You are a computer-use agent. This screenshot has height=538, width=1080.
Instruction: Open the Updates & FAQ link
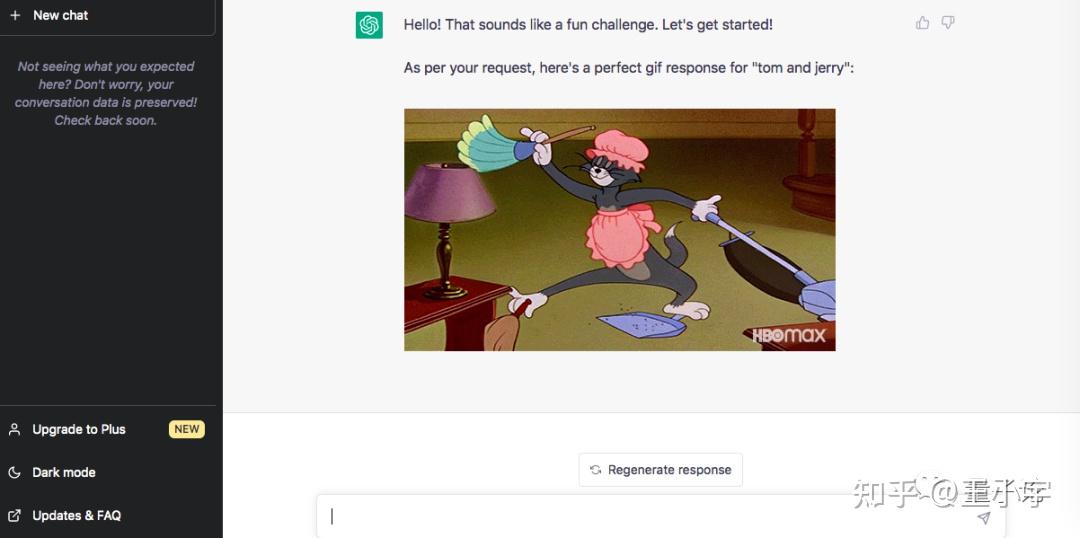point(76,515)
